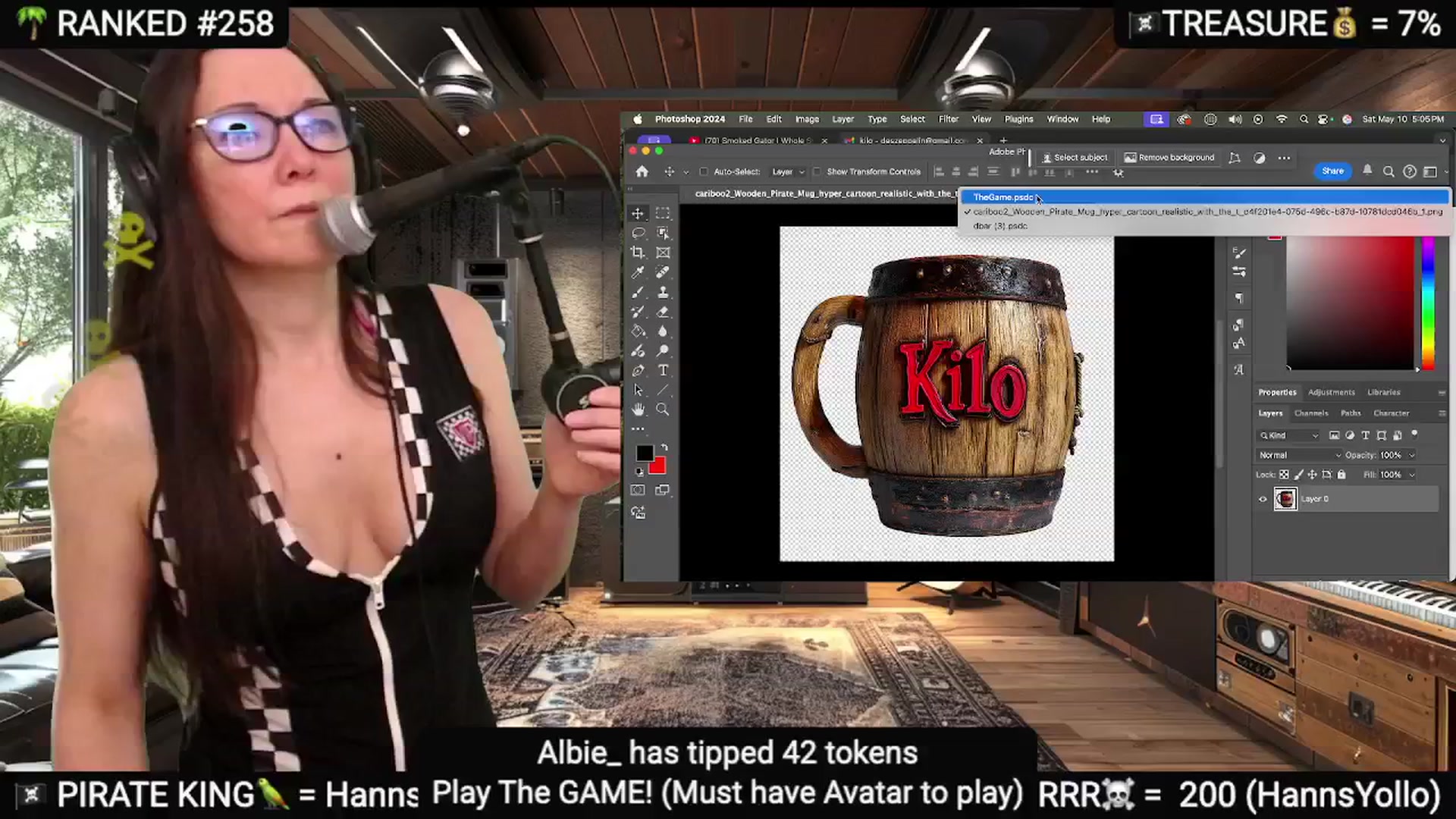
Task: Open the Move tool preset picker arrow
Action: pyautogui.click(x=686, y=172)
